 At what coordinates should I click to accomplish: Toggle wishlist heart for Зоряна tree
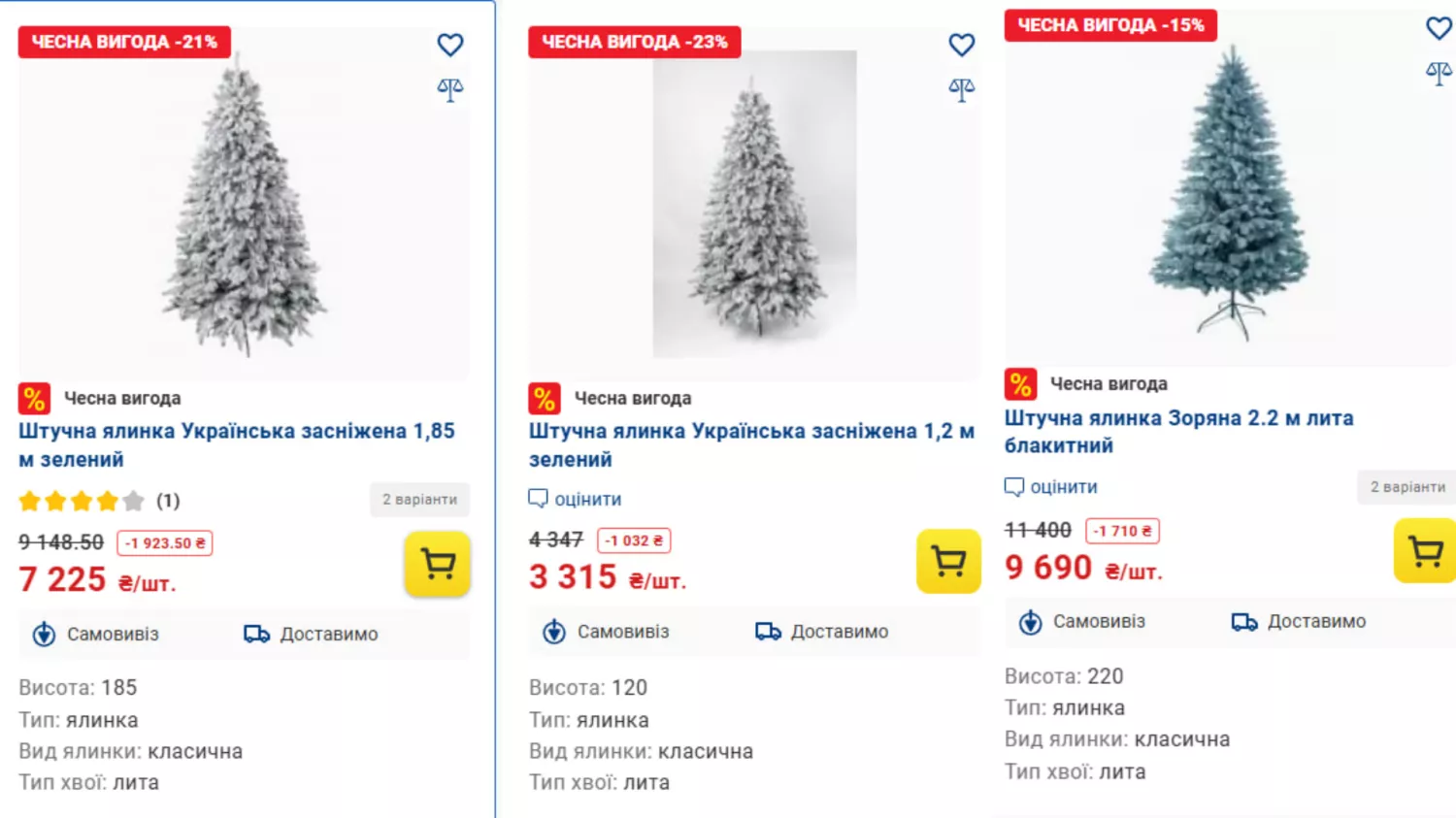(x=1439, y=28)
